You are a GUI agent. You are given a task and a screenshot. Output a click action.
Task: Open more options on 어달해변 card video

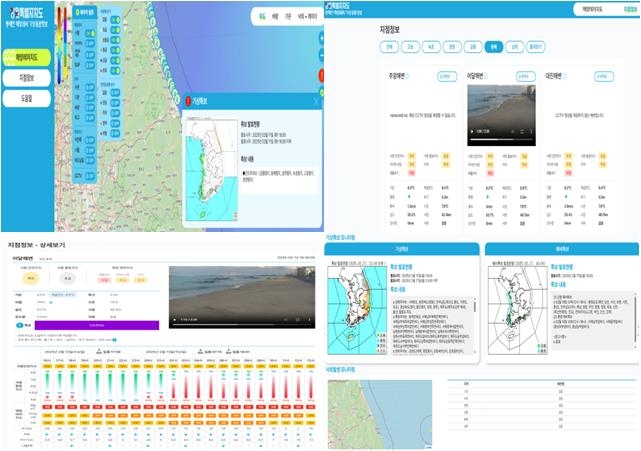pos(530,131)
